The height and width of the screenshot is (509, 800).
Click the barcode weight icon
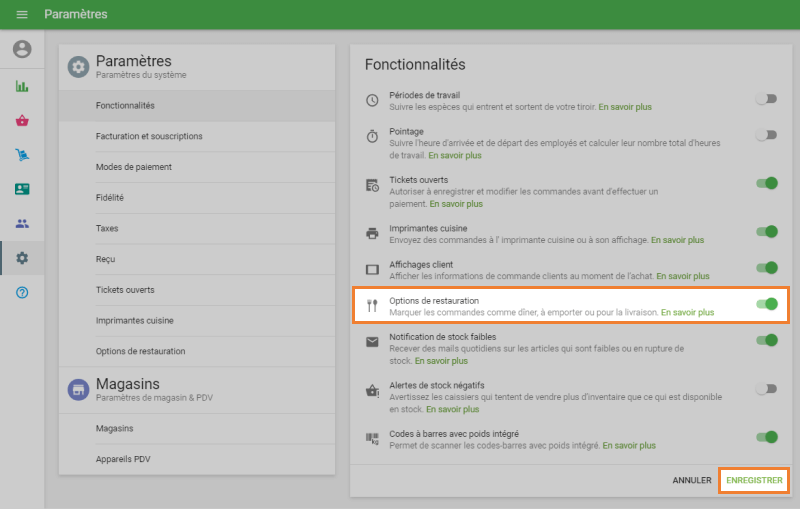click(372, 439)
